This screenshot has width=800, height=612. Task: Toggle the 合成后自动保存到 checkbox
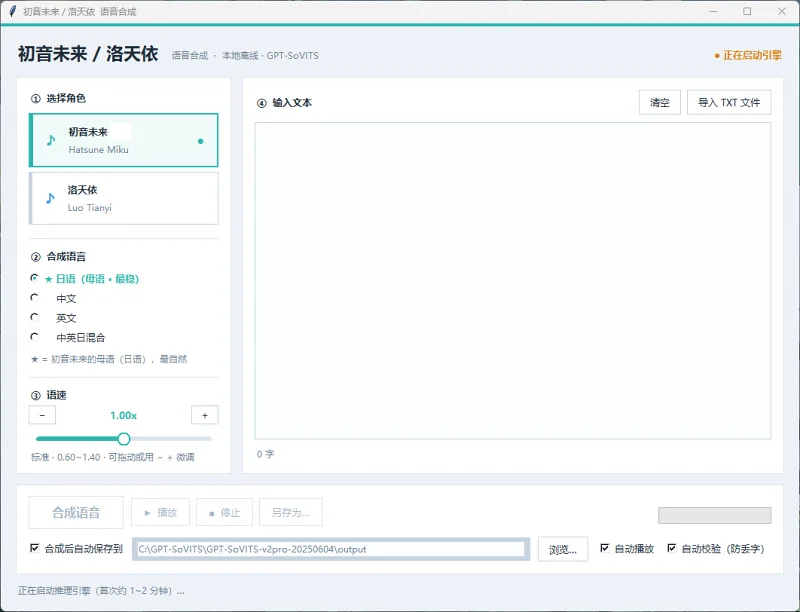pos(35,548)
